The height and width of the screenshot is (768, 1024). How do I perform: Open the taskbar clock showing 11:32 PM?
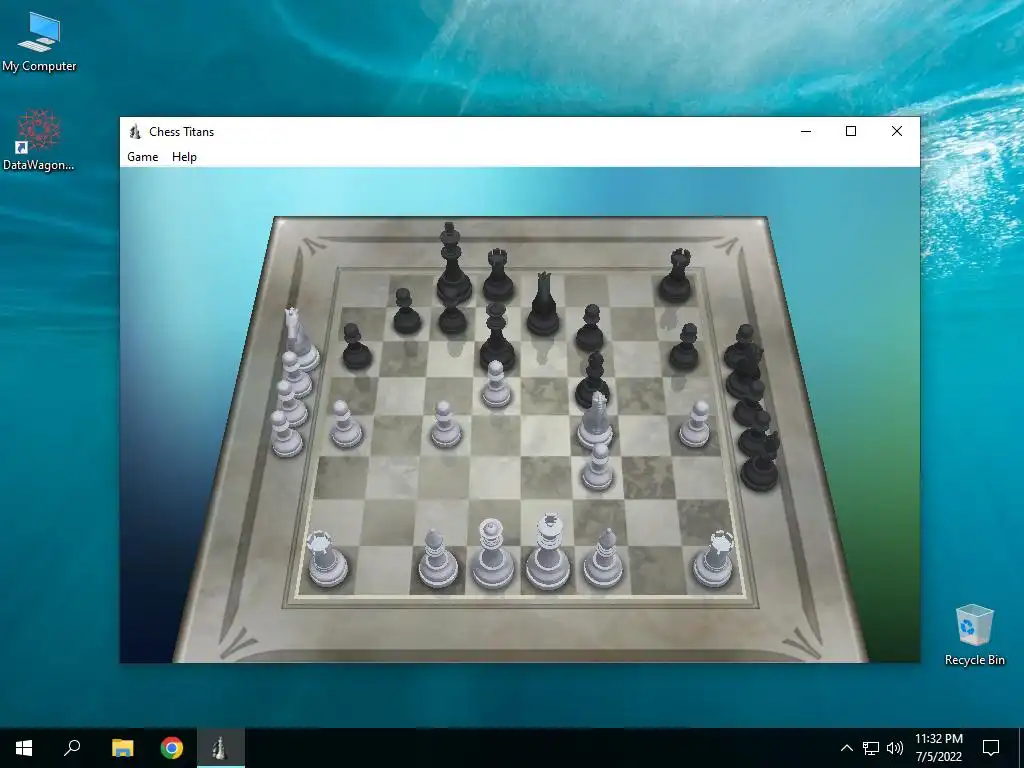point(938,748)
